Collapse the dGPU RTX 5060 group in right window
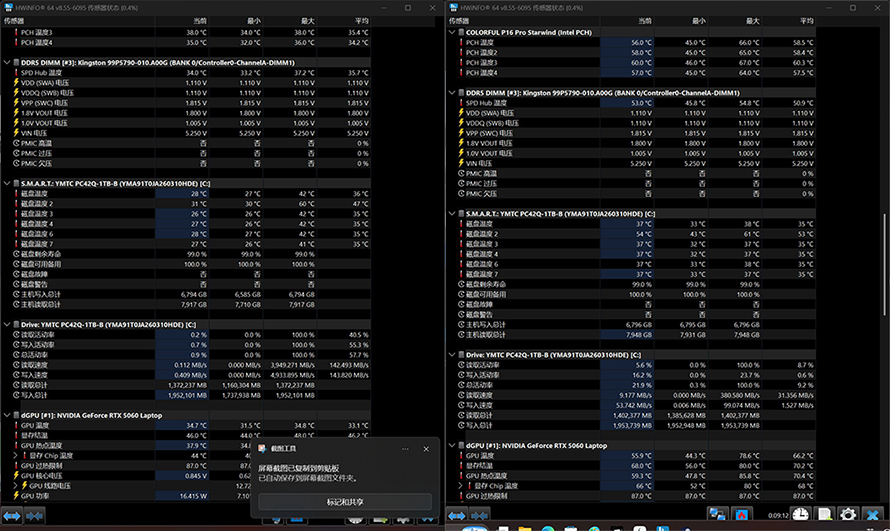This screenshot has height=531, width=890. (x=452, y=445)
